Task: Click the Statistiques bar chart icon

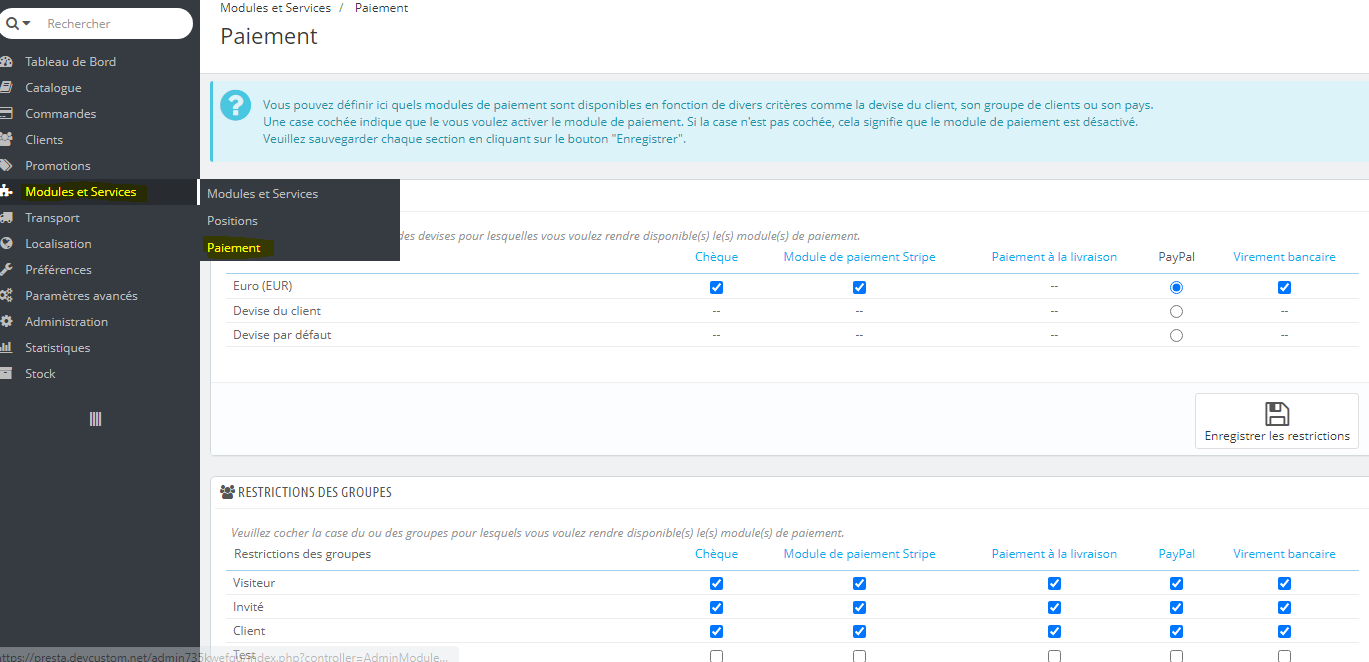Action: (6, 347)
